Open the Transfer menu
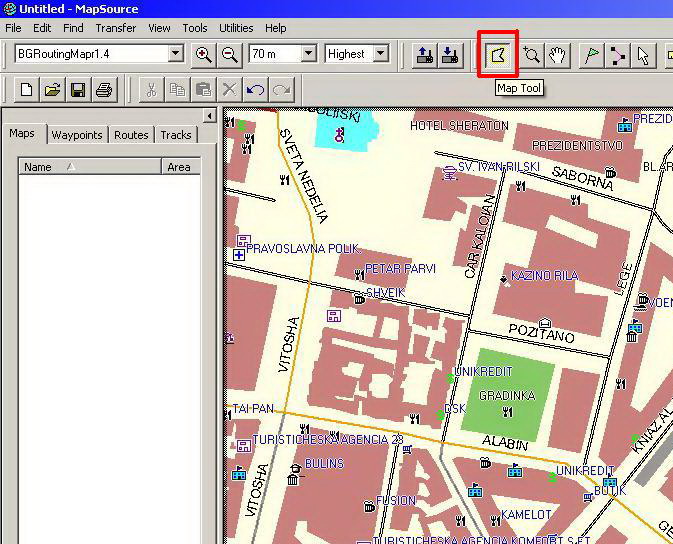Screen dimensions: 673x544 coord(115,28)
